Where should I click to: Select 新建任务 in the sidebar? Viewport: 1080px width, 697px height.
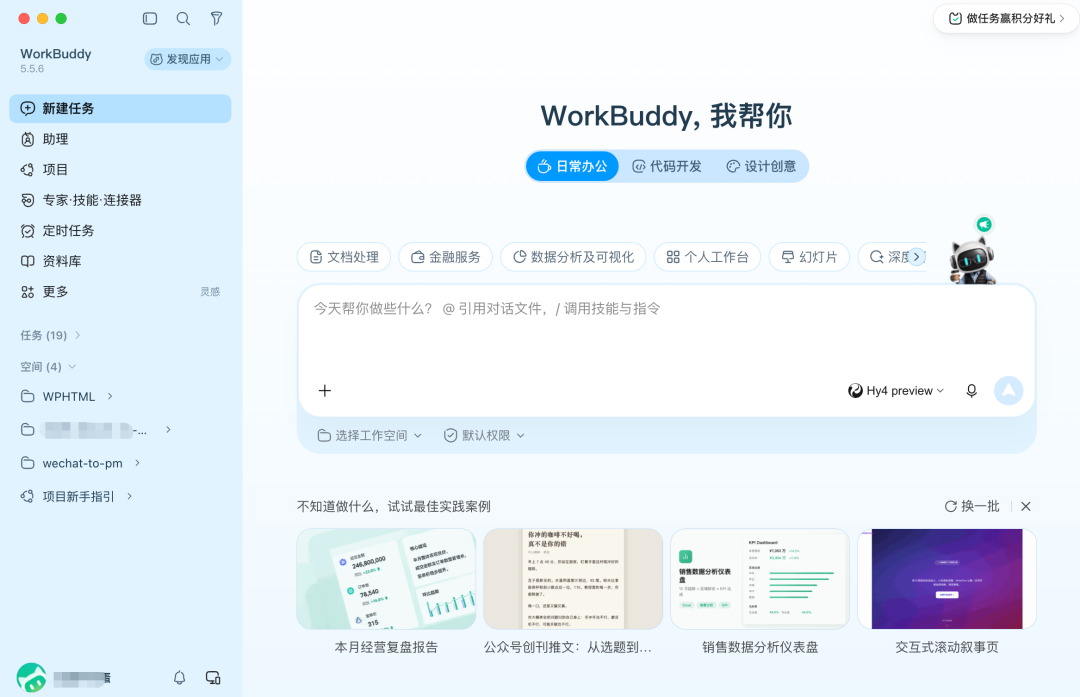(120, 109)
